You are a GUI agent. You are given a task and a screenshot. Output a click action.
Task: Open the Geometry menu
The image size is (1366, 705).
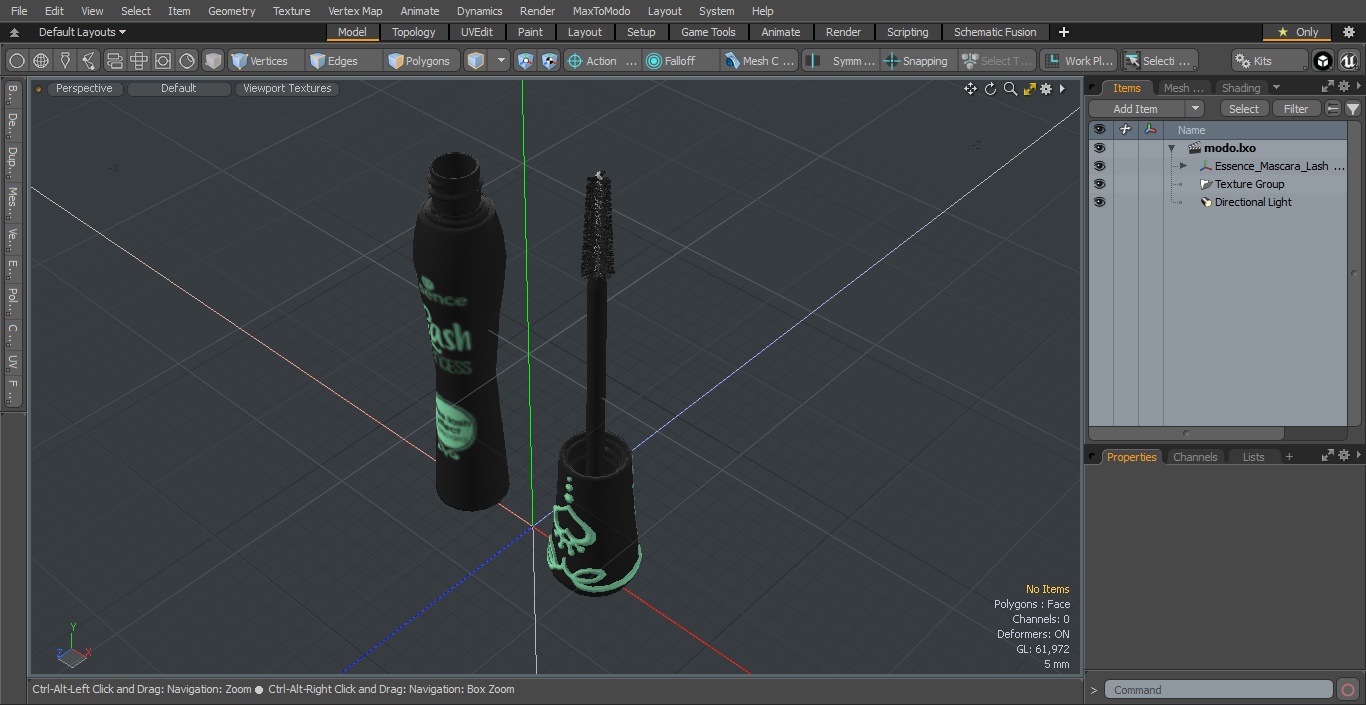click(231, 11)
